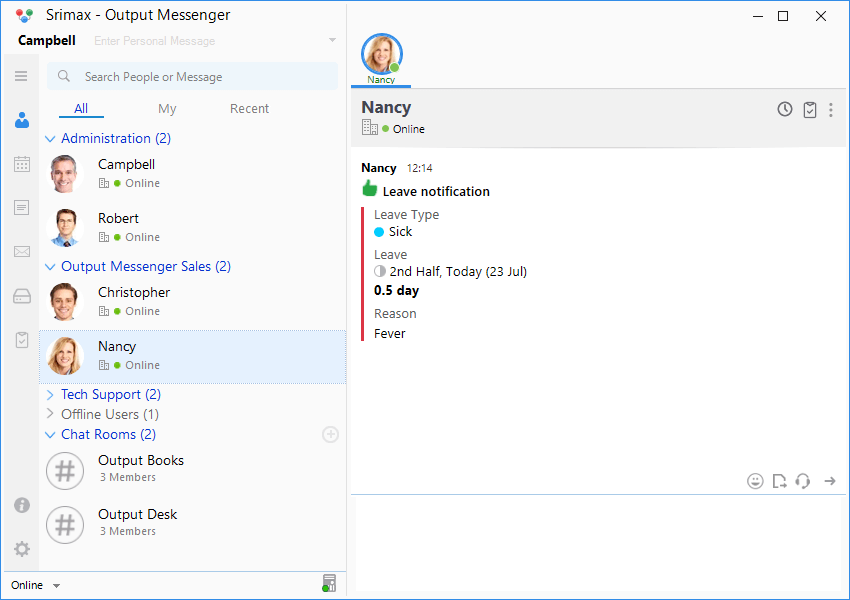Open chat with Robert
Image resolution: width=850 pixels, height=600 pixels.
(192, 228)
